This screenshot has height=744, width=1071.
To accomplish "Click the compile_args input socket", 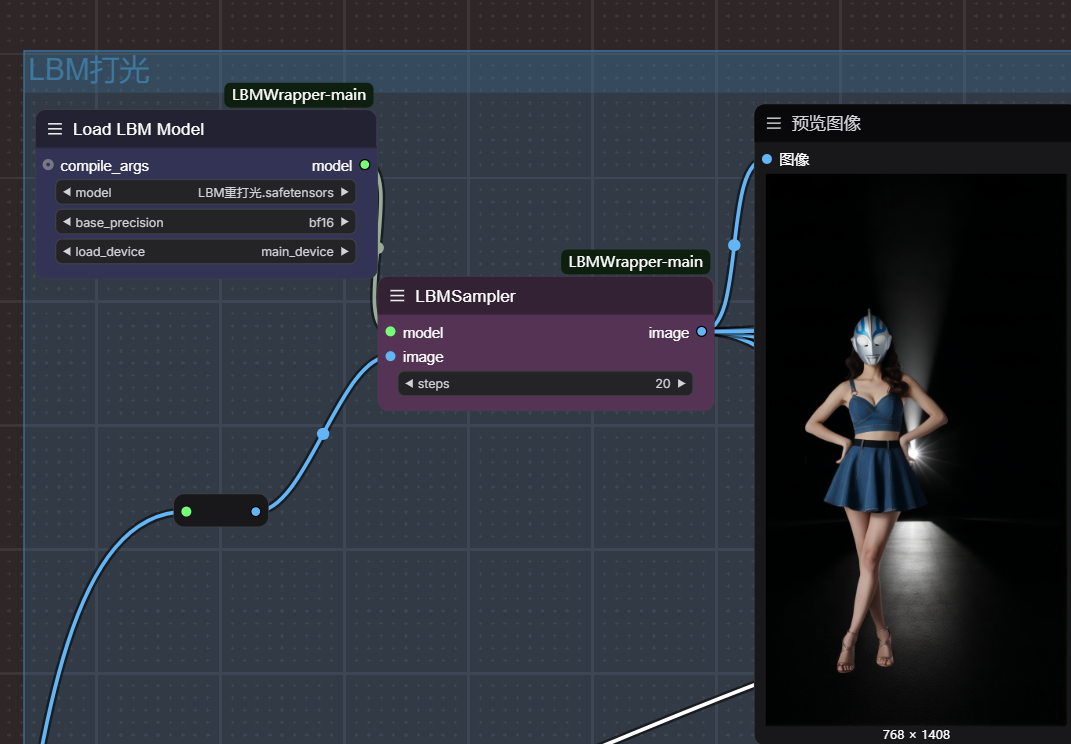I will (48, 165).
